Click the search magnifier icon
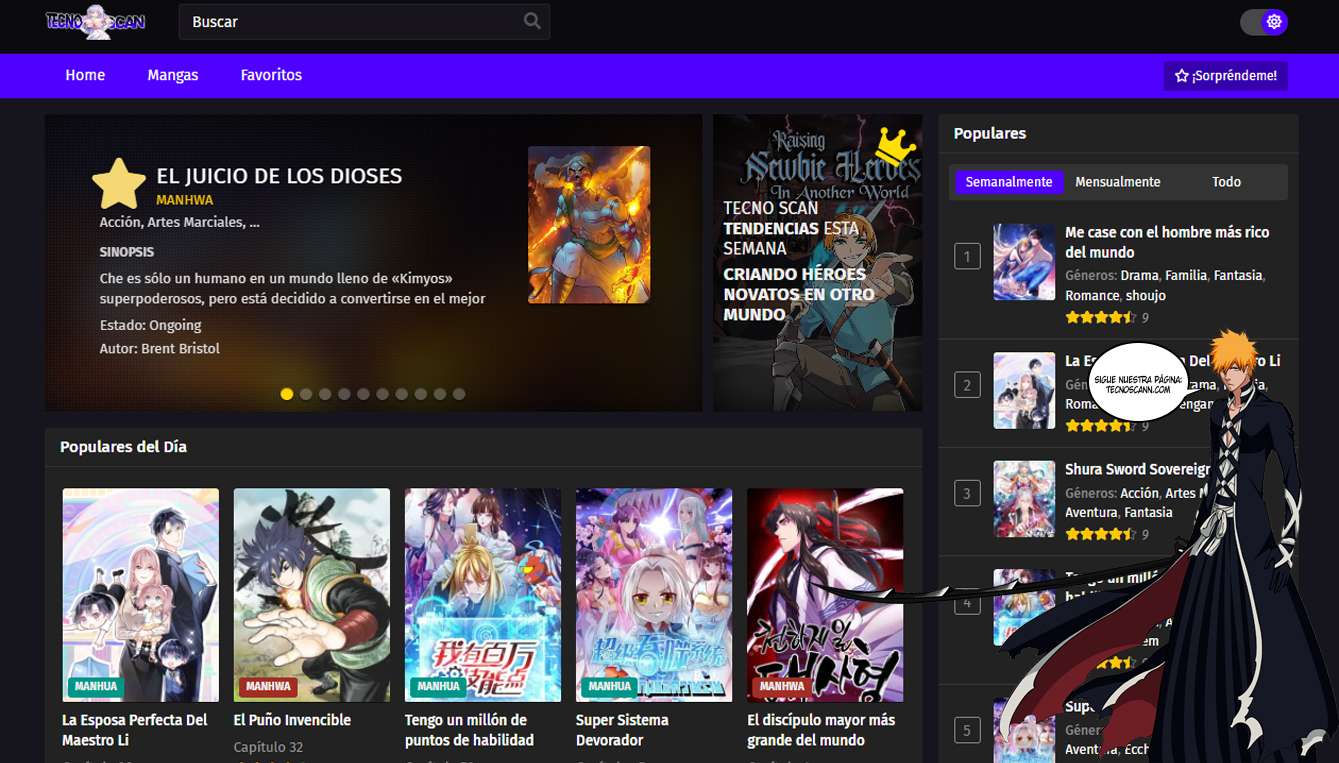Image resolution: width=1339 pixels, height=763 pixels. tap(532, 21)
